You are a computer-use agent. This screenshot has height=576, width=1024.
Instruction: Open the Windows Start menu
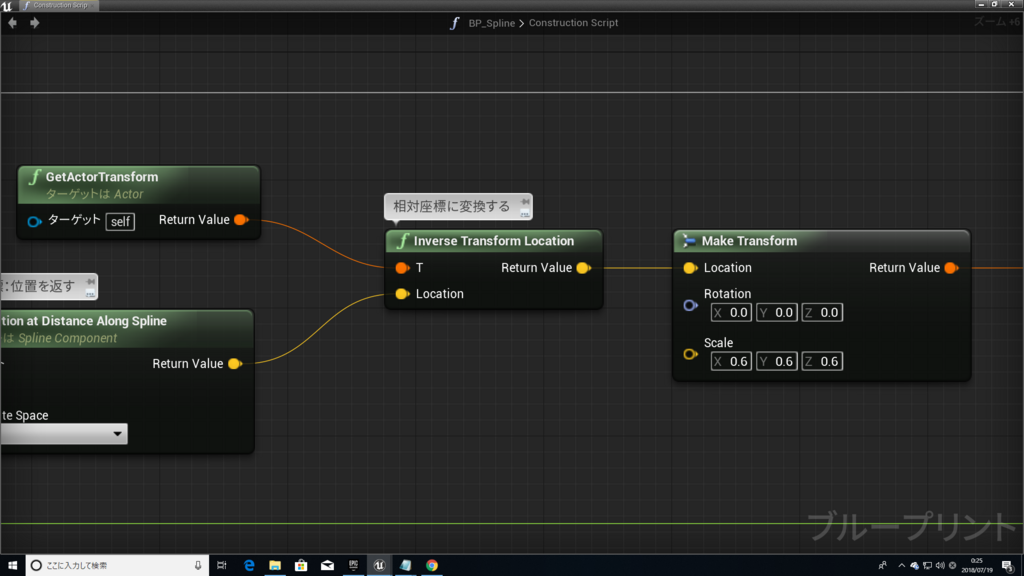12,566
